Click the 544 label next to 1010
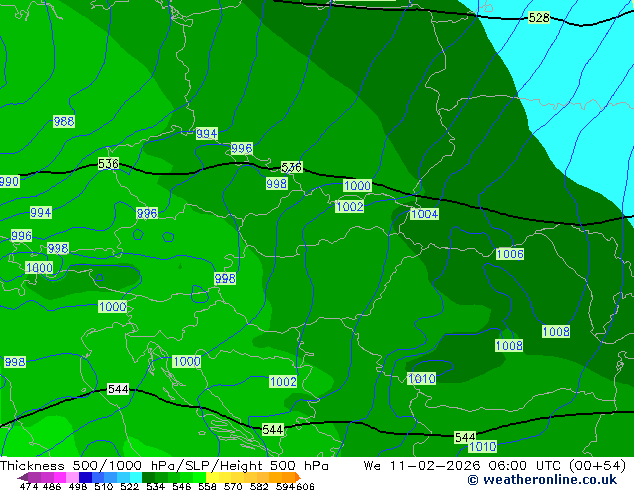The width and height of the screenshot is (634, 490). click(x=465, y=437)
